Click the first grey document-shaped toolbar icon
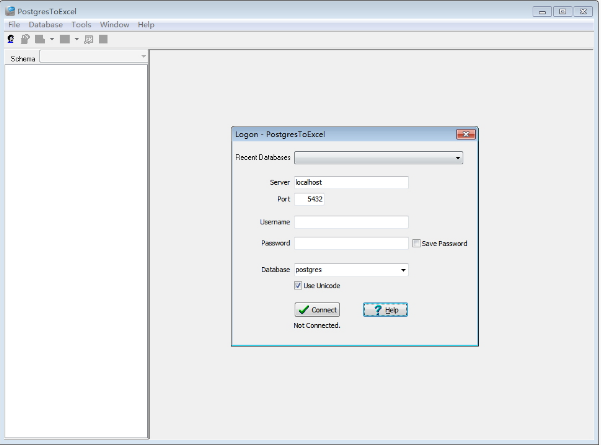 pyautogui.click(x=40, y=39)
